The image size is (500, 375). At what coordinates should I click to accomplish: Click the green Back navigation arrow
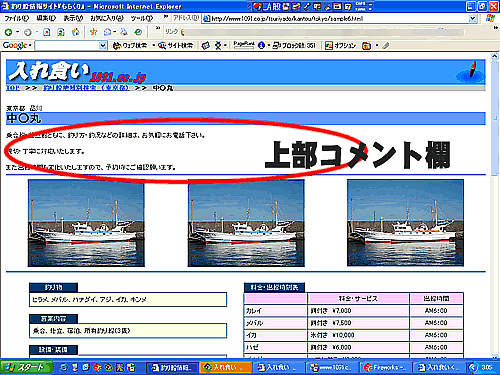(x=8, y=32)
